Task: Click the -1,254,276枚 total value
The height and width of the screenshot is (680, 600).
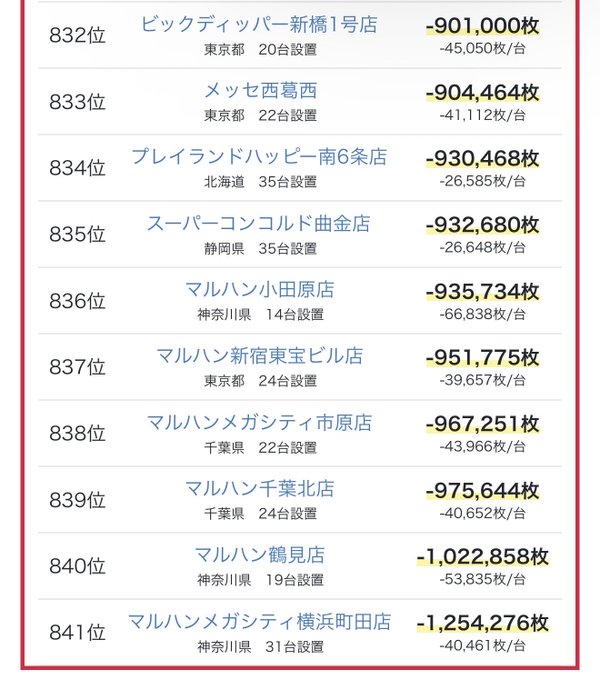Action: pyautogui.click(x=483, y=623)
